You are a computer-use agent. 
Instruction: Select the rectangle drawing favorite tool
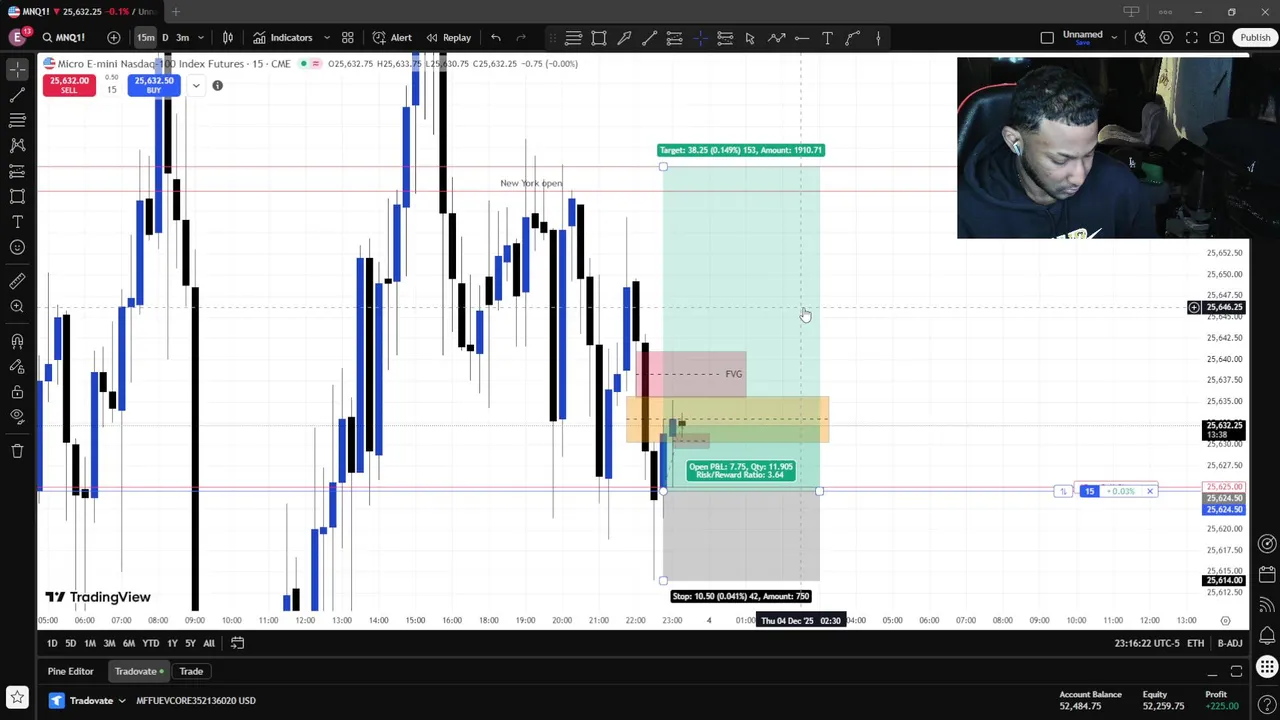pyautogui.click(x=599, y=38)
